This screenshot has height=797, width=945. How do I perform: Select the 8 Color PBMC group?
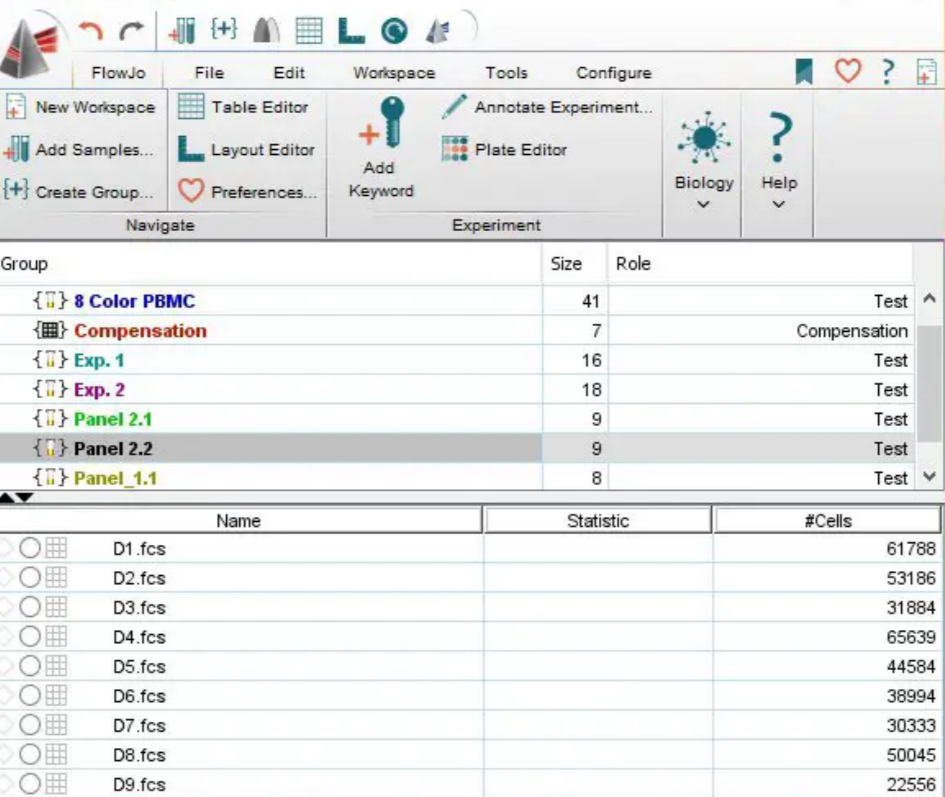click(x=134, y=301)
